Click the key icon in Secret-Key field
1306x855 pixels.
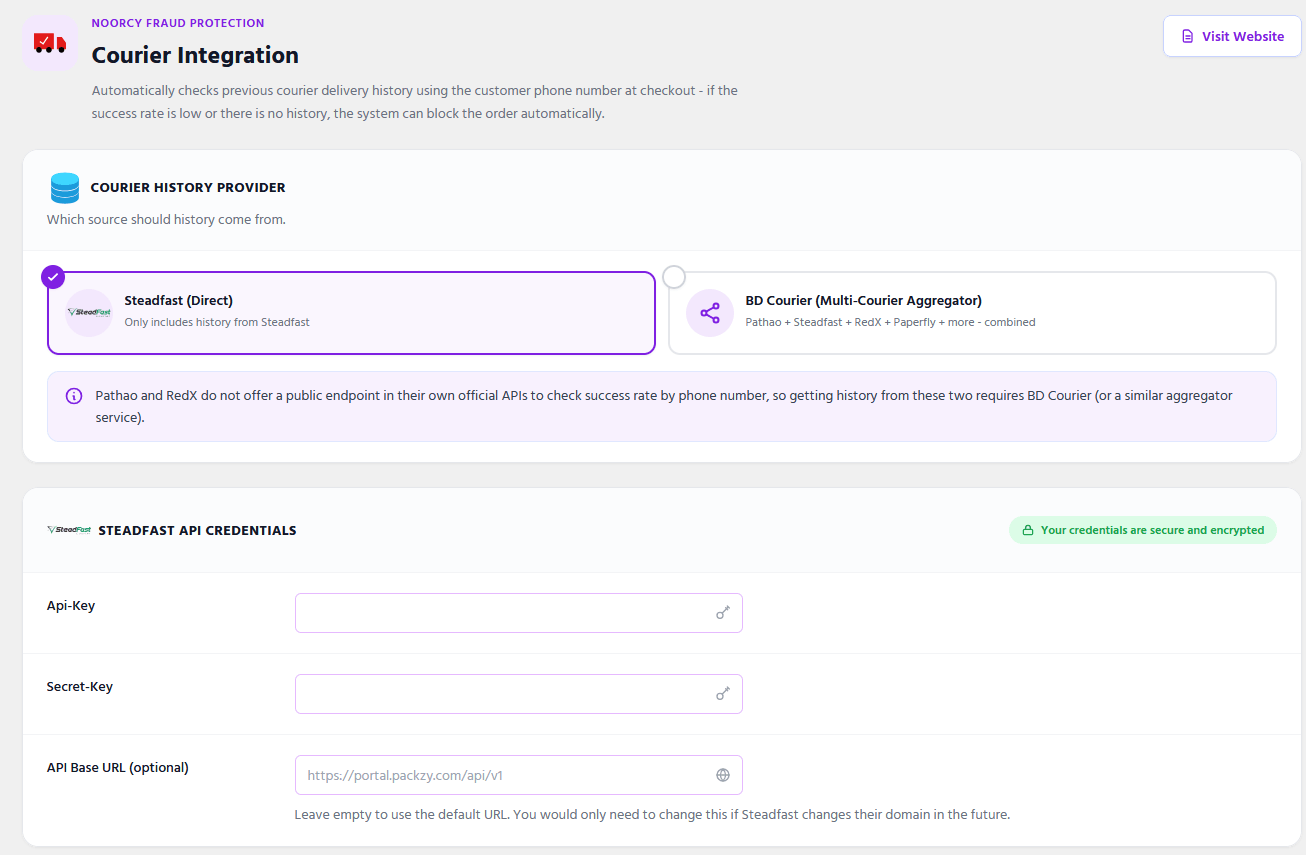(723, 694)
